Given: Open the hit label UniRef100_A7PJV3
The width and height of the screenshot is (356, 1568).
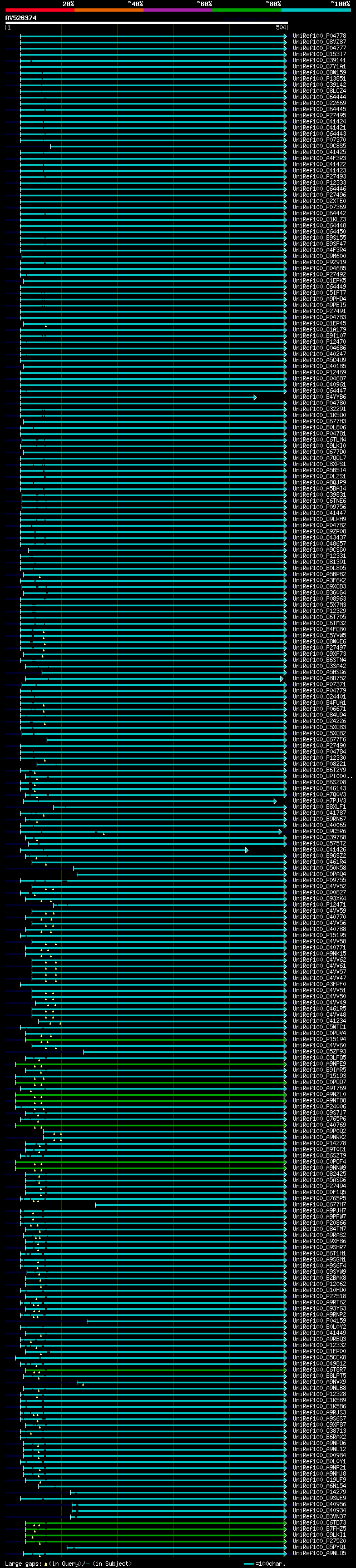Looking at the screenshot, I should pos(319,801).
